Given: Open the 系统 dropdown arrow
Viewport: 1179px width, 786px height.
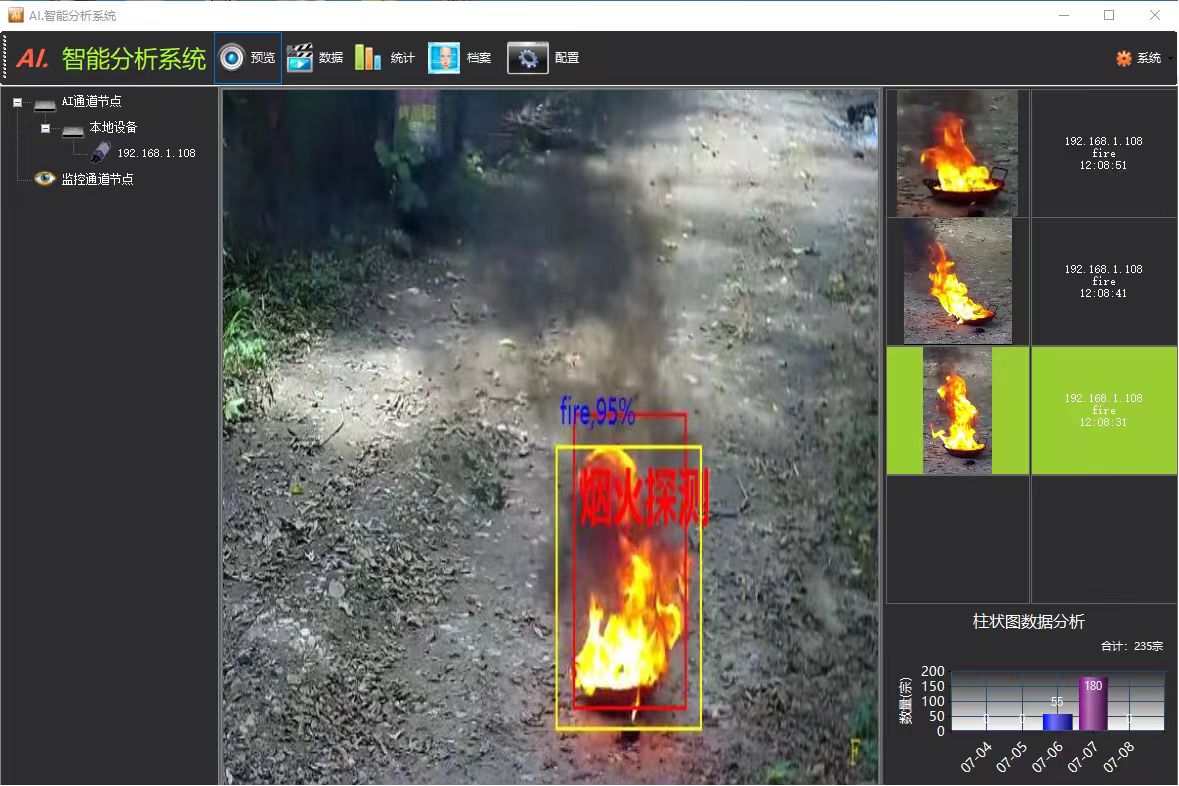Looking at the screenshot, I should pyautogui.click(x=1170, y=59).
